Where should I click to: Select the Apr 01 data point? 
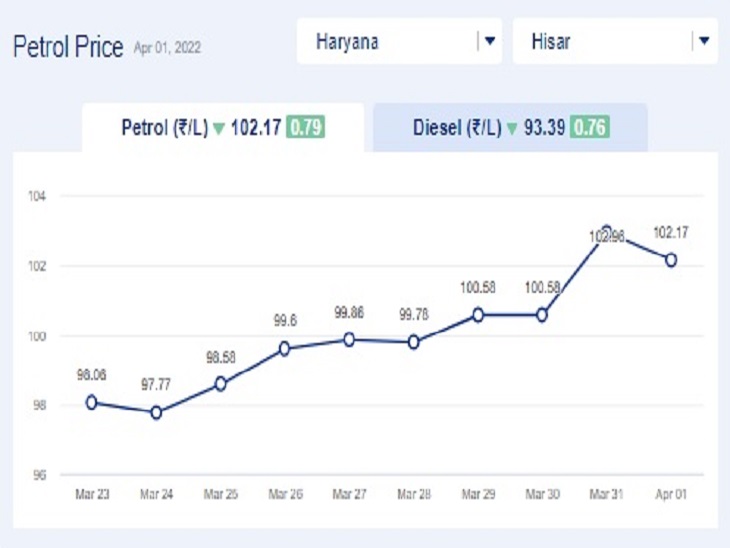point(670,259)
